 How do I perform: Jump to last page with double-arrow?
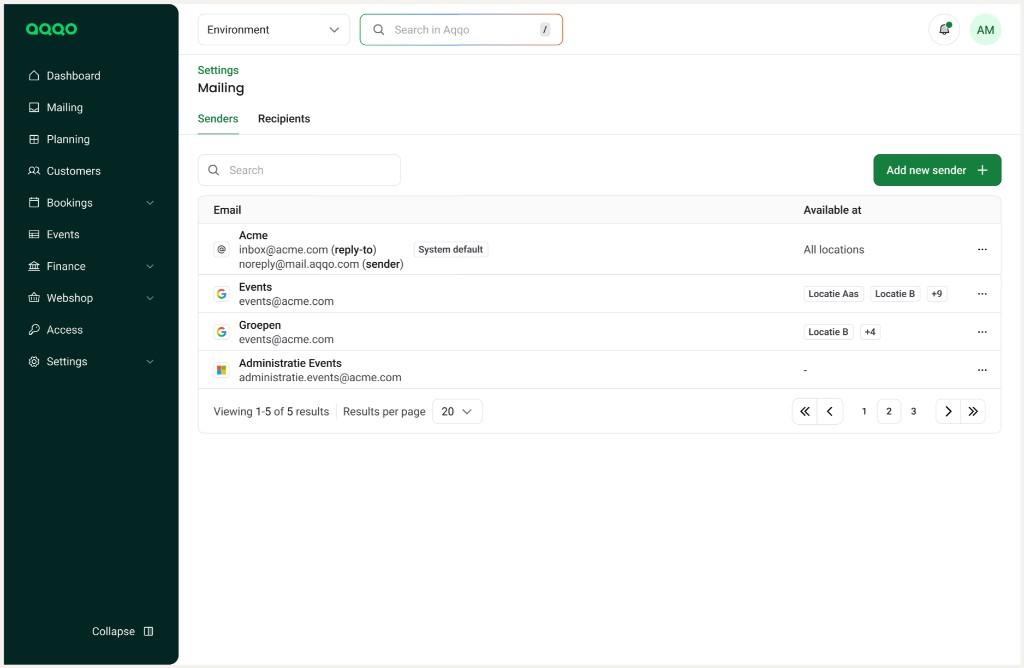point(973,411)
